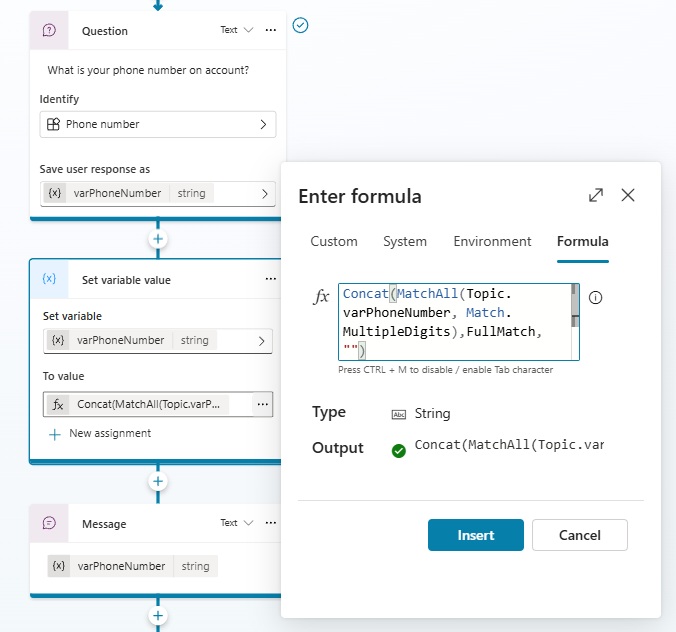Open the Set variable value node options menu

(x=270, y=280)
